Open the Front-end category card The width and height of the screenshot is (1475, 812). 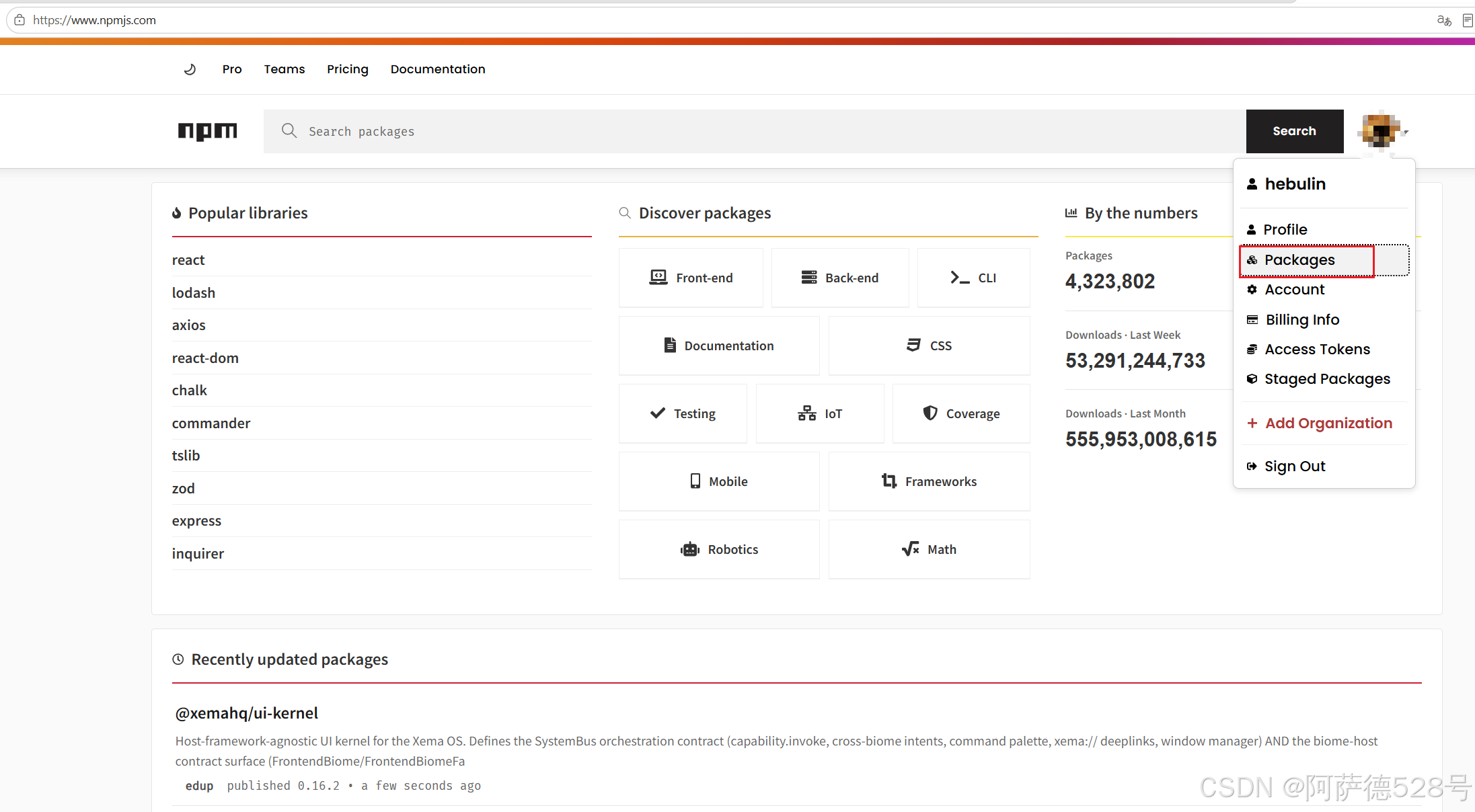[691, 278]
